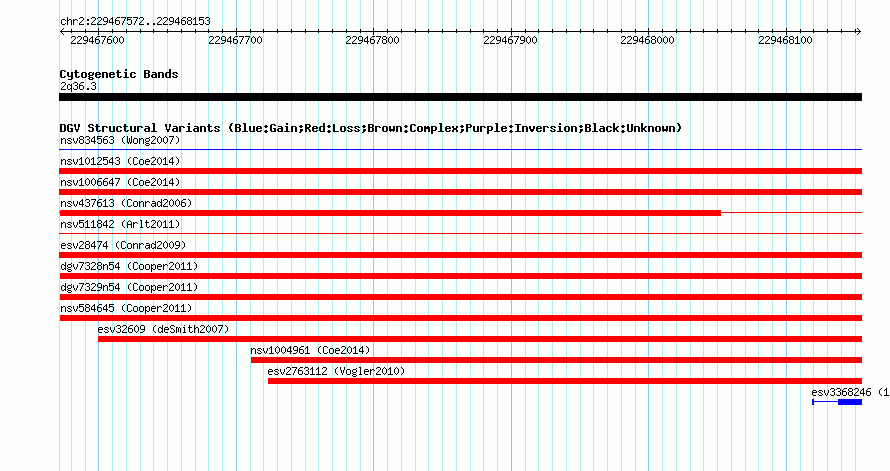Click the thin blue nsv834563 gain line
890x471 pixels.
tap(460, 150)
